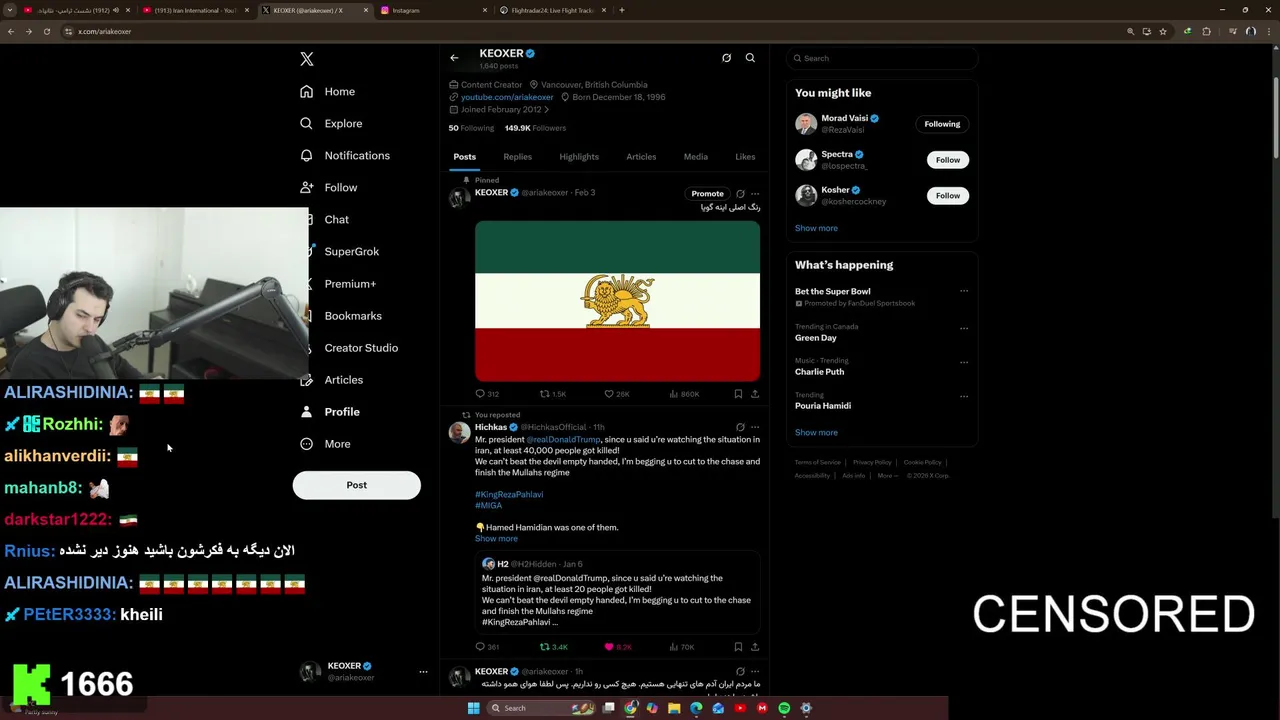Open options for the Pouria Hamidi trend
The image size is (1280, 720).
tap(964, 396)
